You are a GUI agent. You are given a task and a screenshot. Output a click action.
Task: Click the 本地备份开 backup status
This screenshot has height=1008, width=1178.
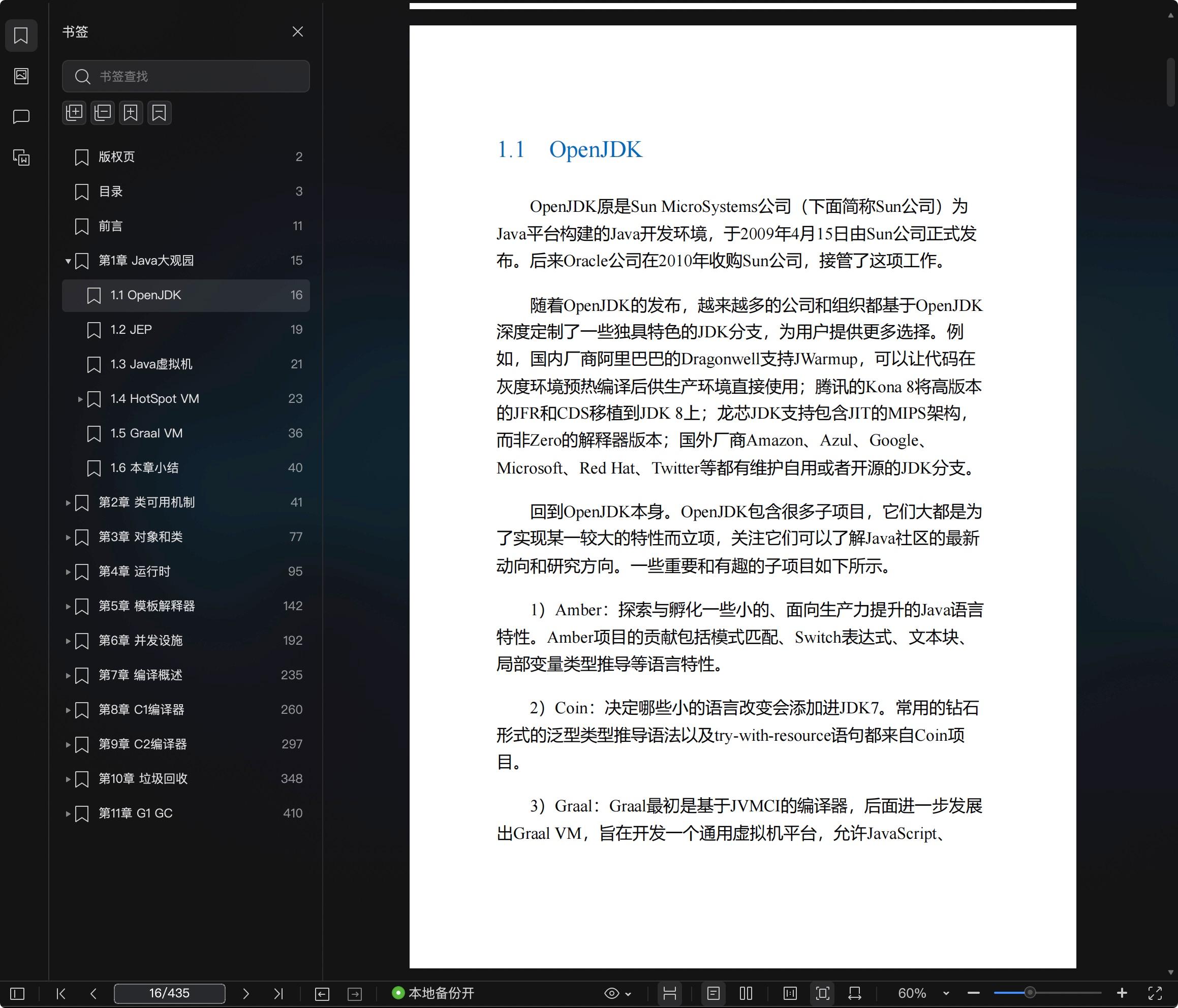click(x=433, y=993)
